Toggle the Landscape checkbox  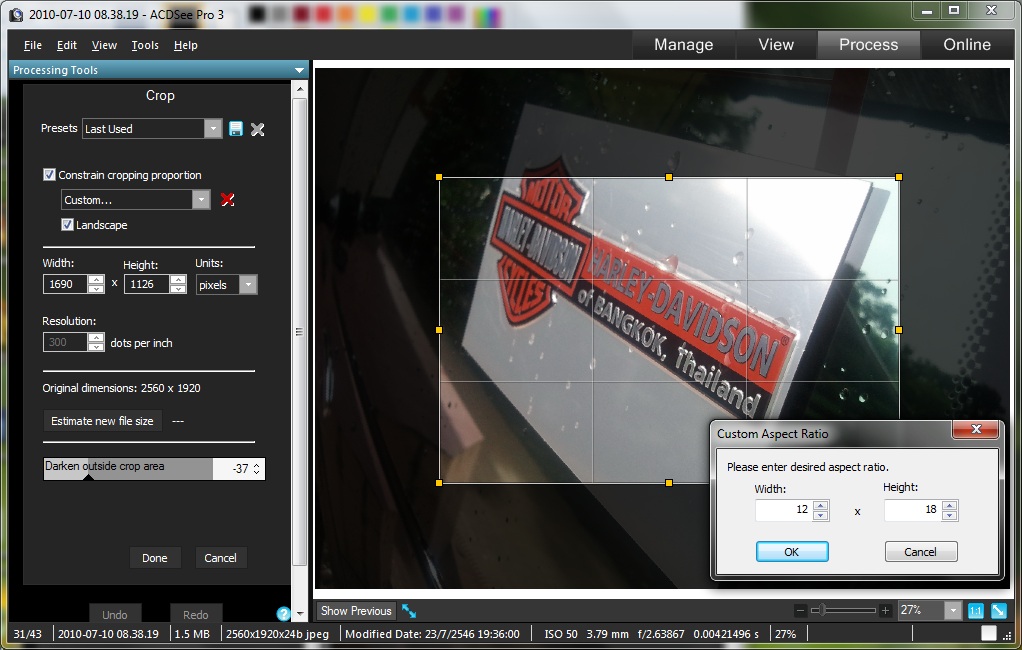[67, 225]
